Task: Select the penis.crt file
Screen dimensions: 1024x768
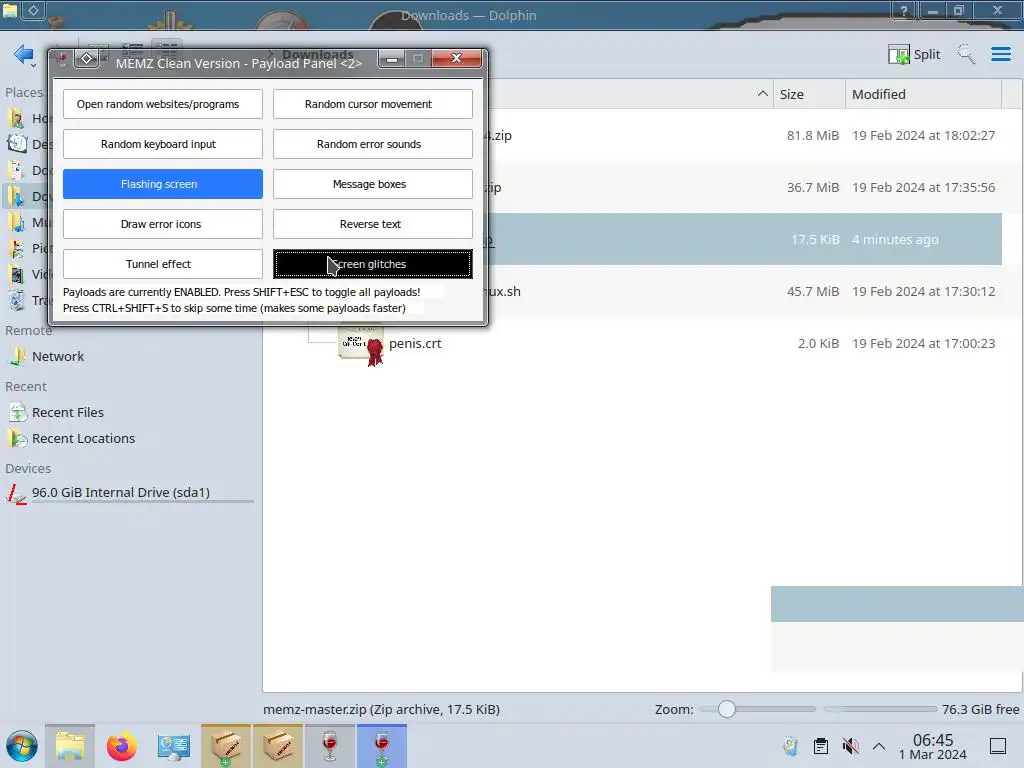Action: pos(415,344)
